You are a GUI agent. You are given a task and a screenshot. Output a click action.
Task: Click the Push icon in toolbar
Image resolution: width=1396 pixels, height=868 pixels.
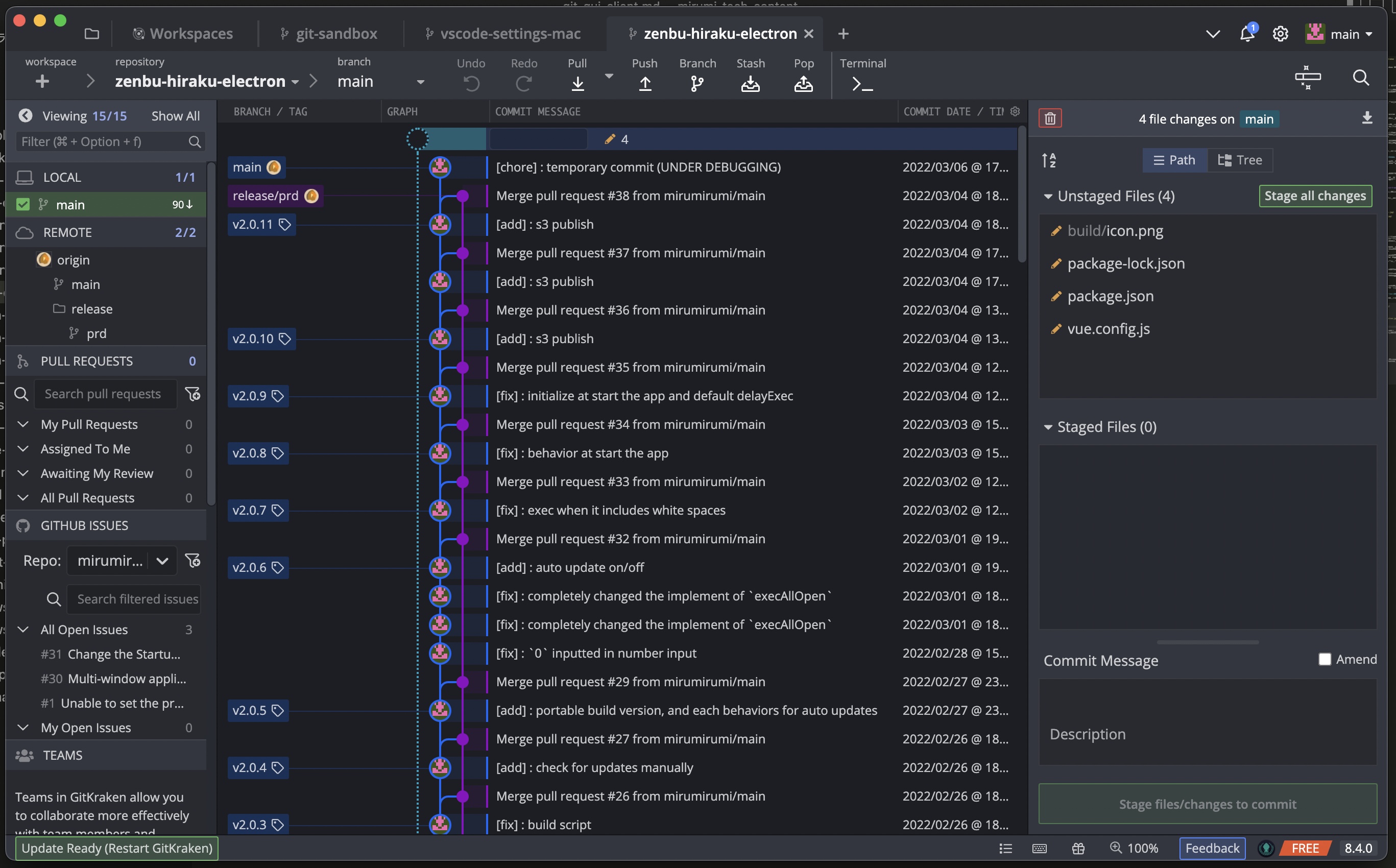pos(644,84)
